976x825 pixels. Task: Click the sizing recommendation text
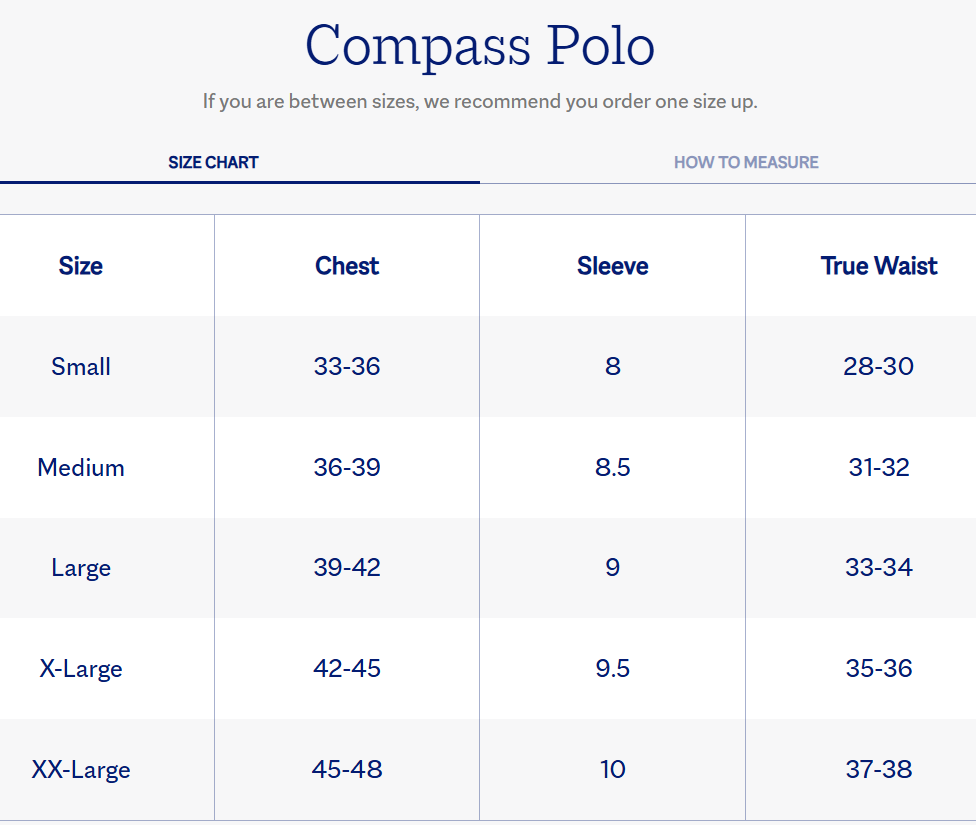(x=480, y=101)
